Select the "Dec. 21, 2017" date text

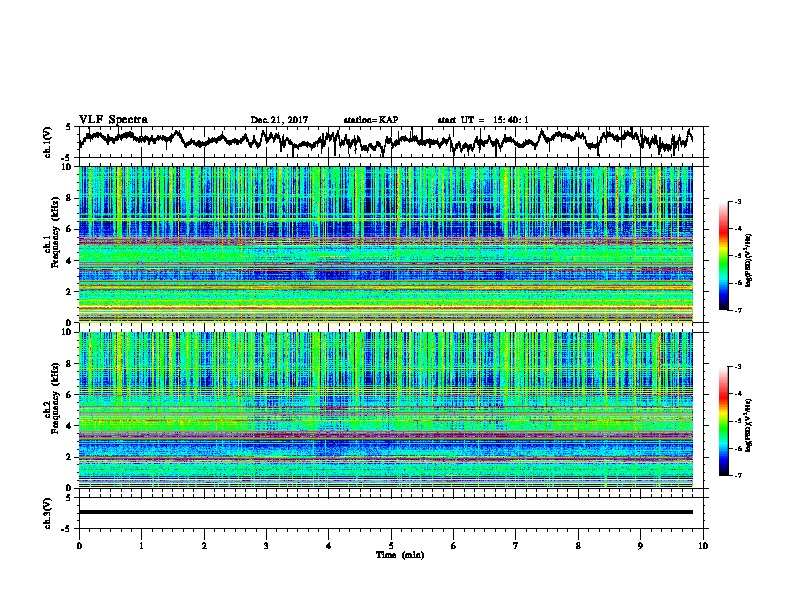coord(279,120)
